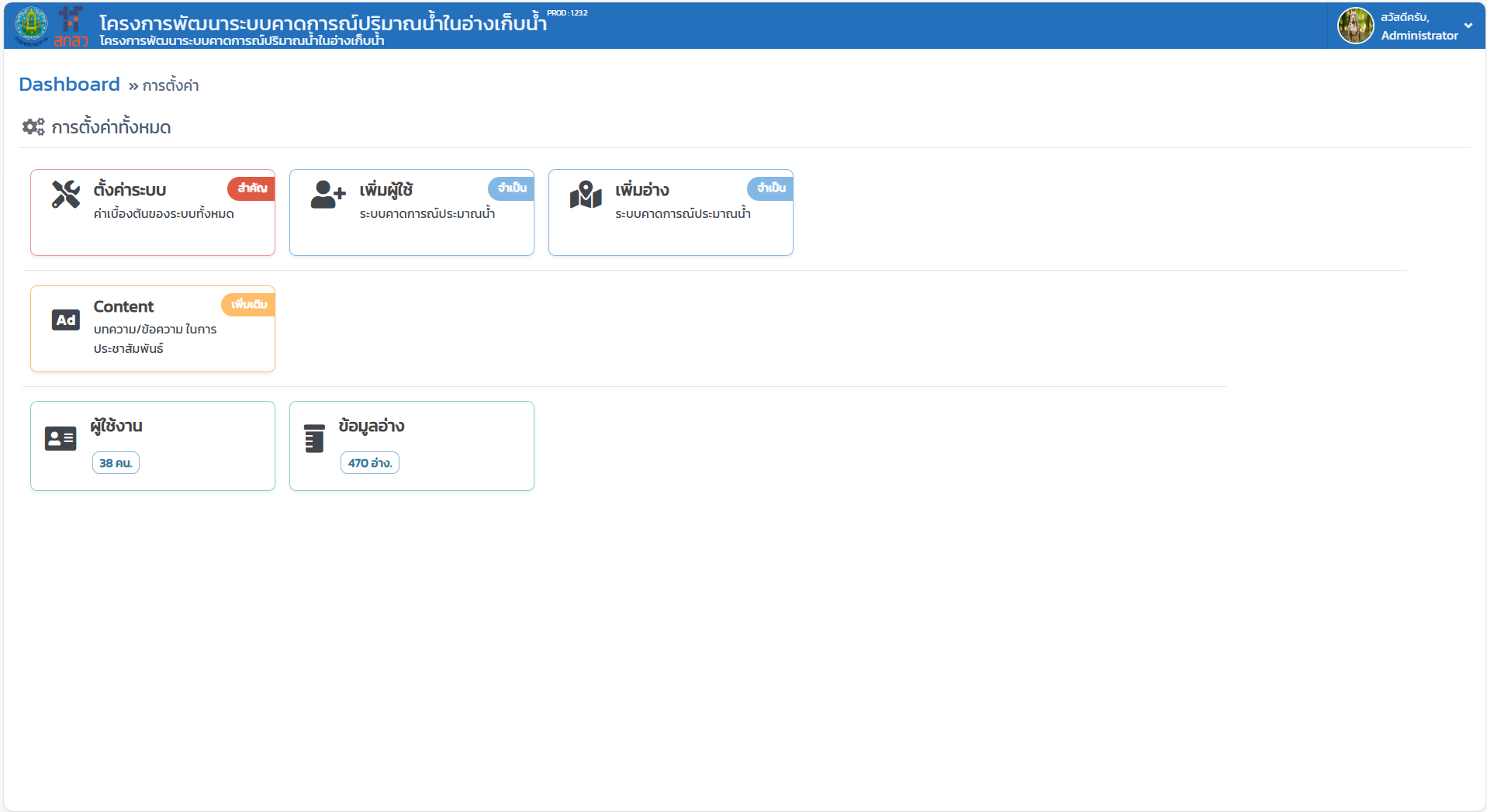Open the เพิ่มอ่าง card title
The width and height of the screenshot is (1487, 812).
(x=641, y=190)
